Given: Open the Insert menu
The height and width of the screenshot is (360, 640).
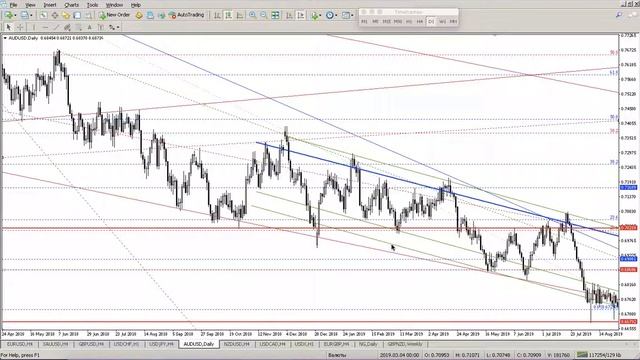Looking at the screenshot, I should click(x=50, y=5).
